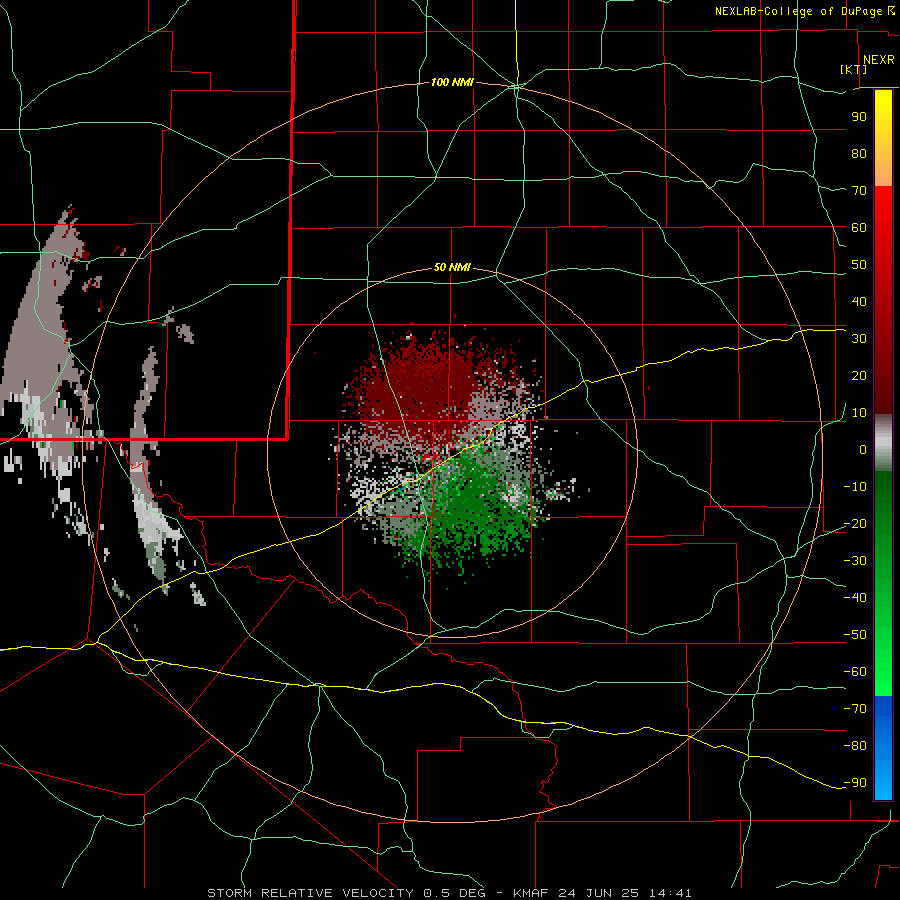The width and height of the screenshot is (900, 900).
Task: Click the -60 scale value
Action: pos(855,672)
